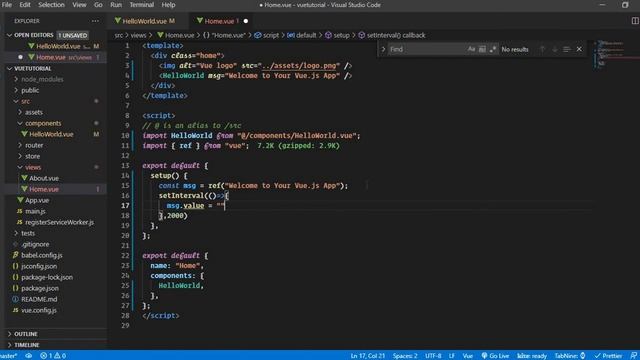This screenshot has width=640, height=360.
Task: Select HelloWorld.vue in Open Editors list
Action: coord(58,46)
